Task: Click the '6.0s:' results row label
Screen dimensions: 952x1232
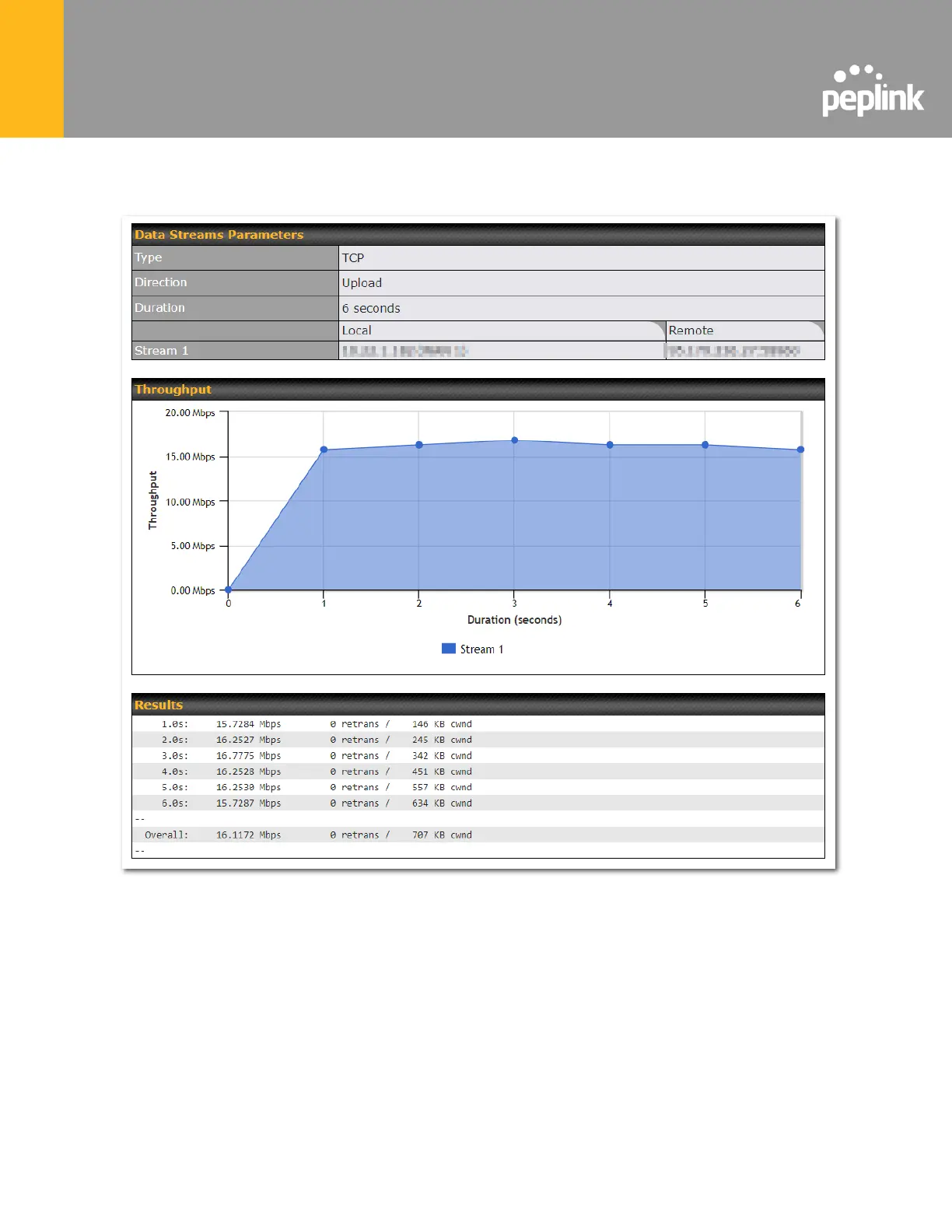Action: pos(175,803)
